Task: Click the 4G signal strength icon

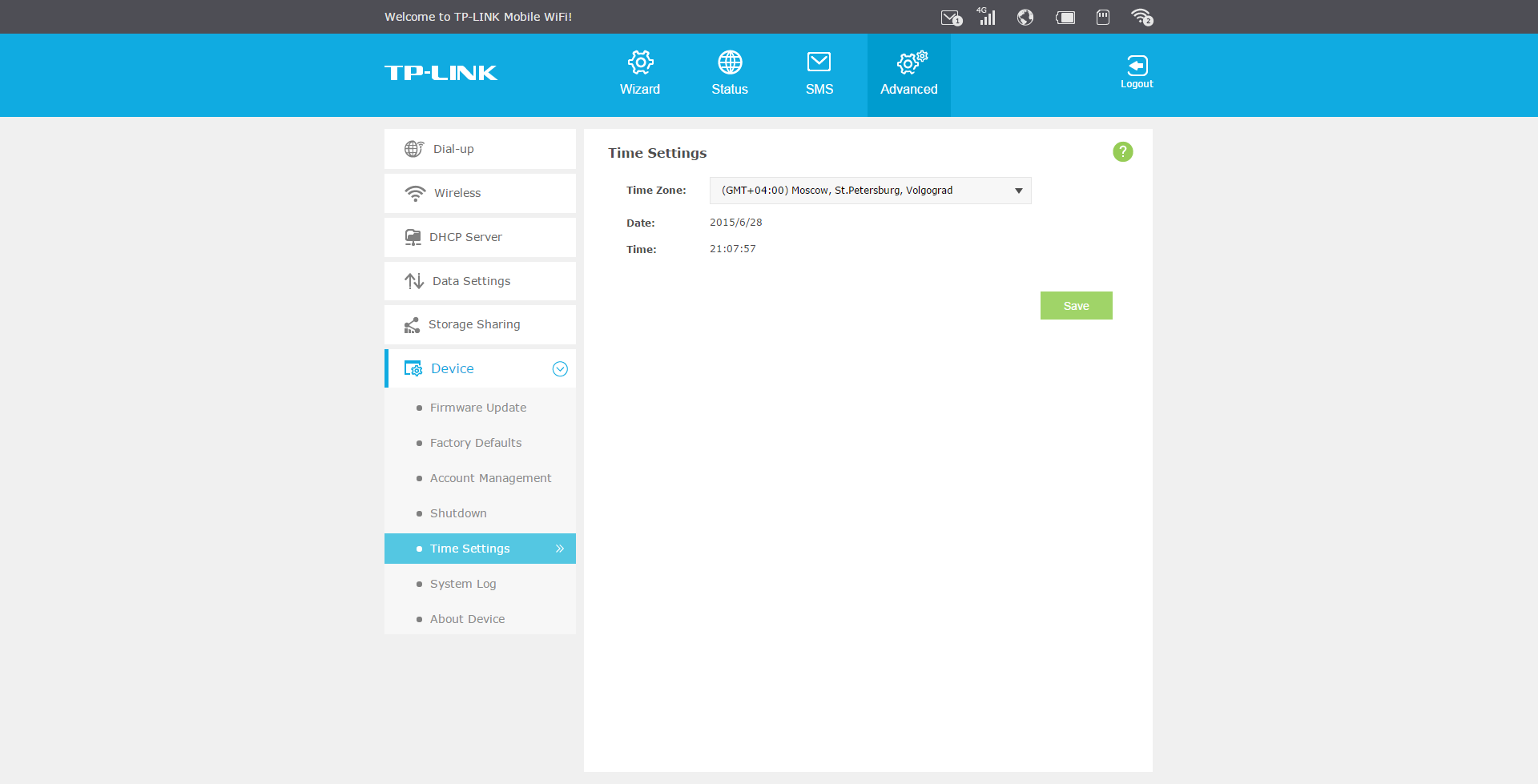Action: point(986,16)
